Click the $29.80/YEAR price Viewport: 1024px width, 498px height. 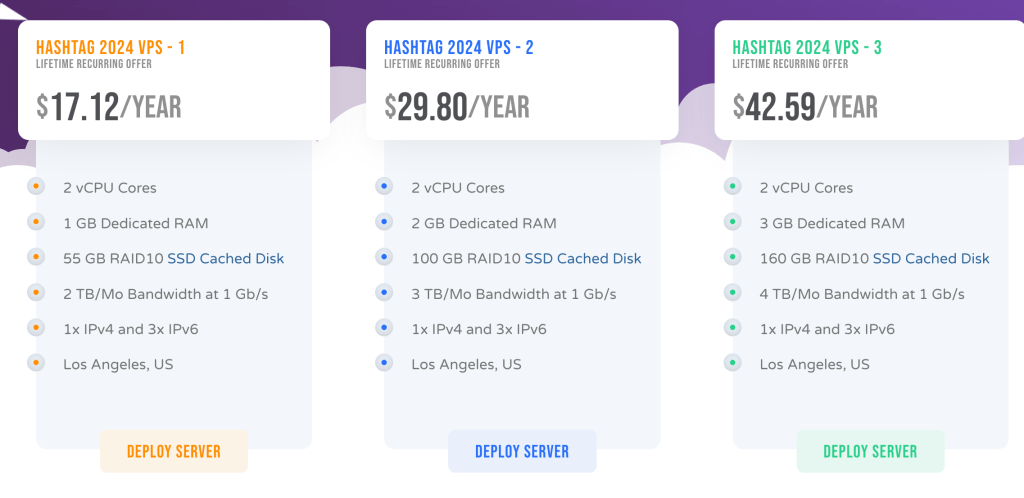(456, 107)
